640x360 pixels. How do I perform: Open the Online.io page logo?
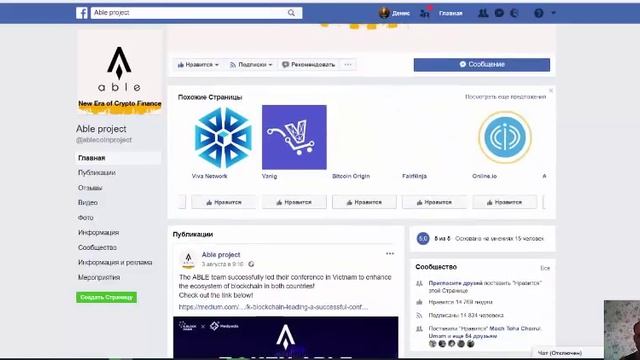point(505,137)
